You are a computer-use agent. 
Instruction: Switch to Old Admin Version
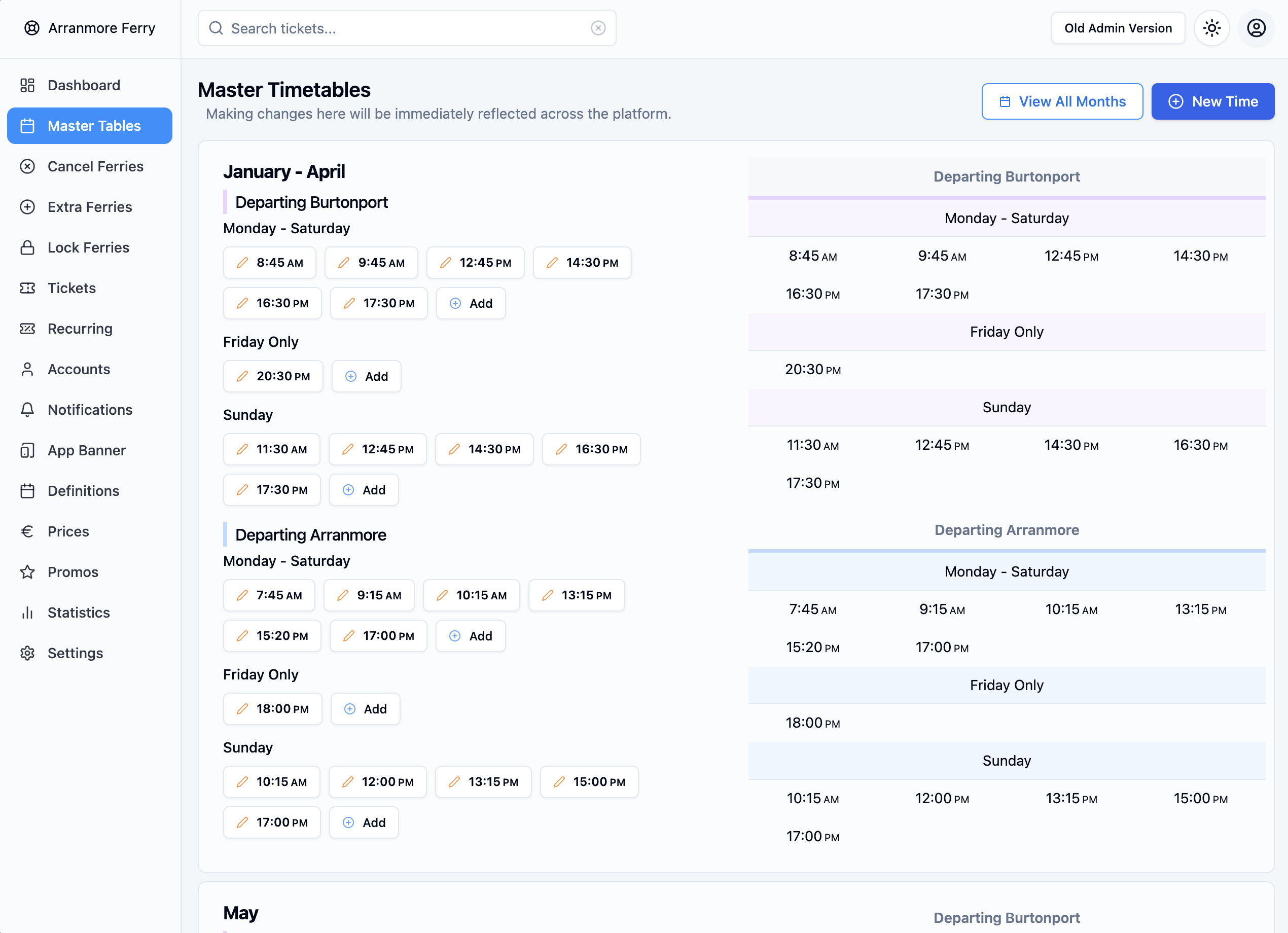[1118, 28]
